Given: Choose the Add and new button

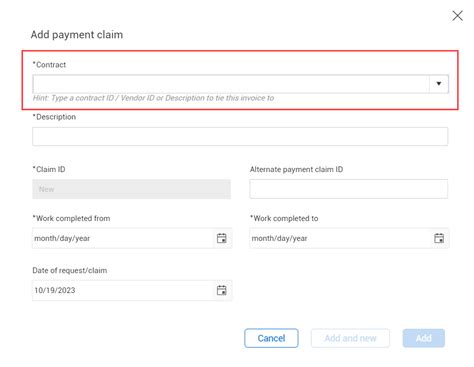Looking at the screenshot, I should pyautogui.click(x=350, y=338).
